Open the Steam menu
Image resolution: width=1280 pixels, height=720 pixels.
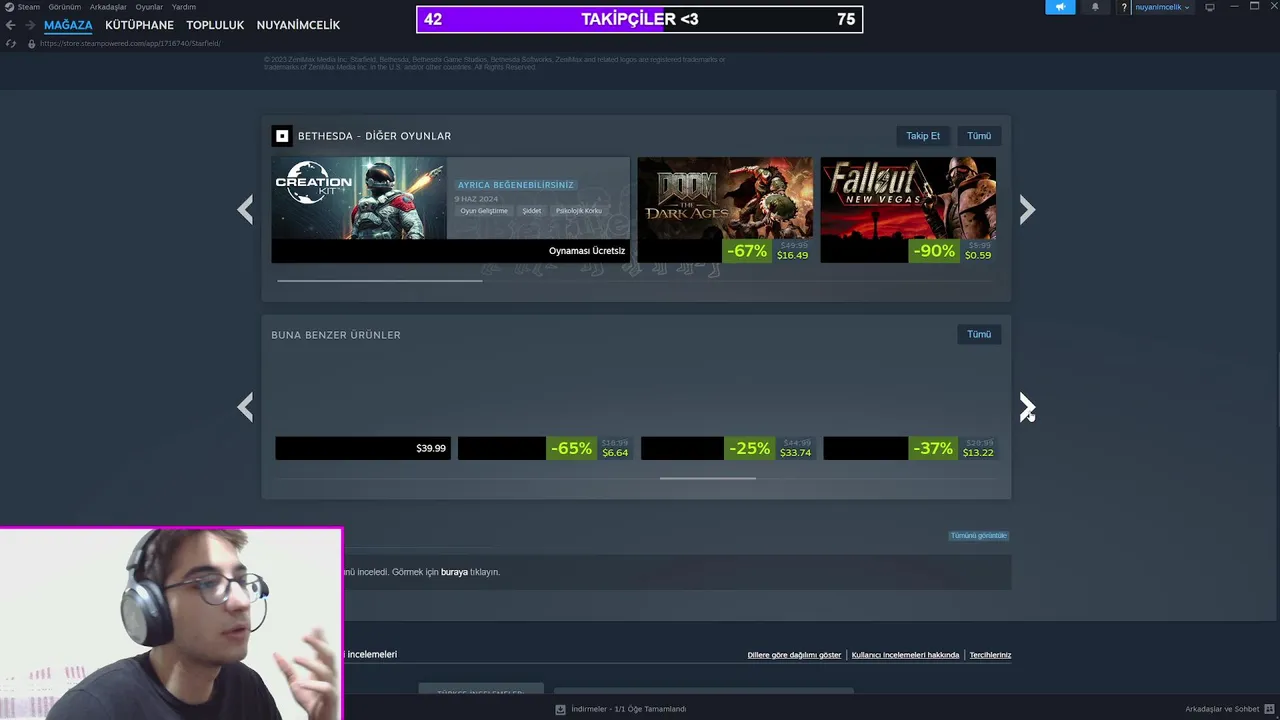28,7
